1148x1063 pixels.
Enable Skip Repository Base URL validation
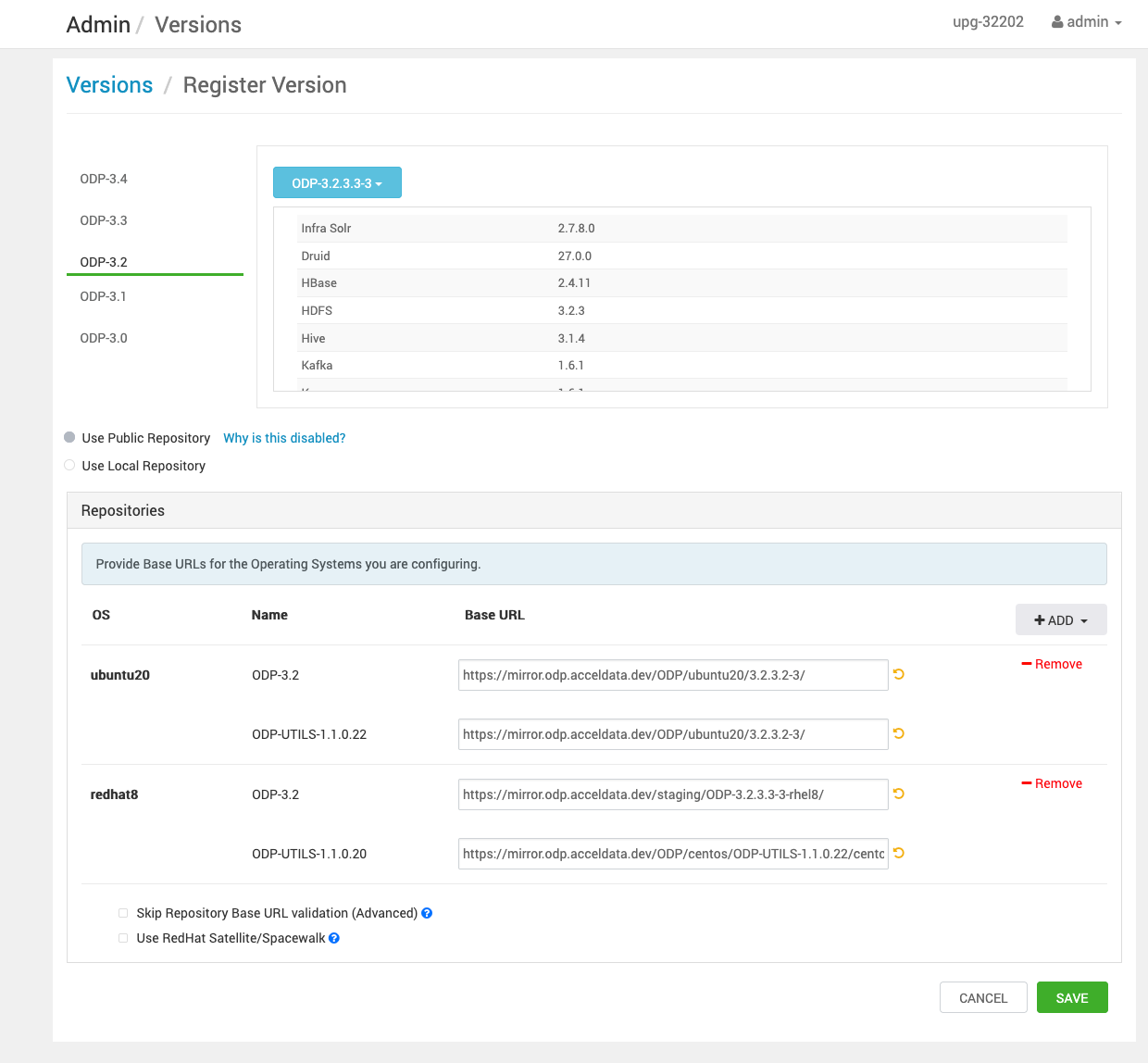(123, 913)
